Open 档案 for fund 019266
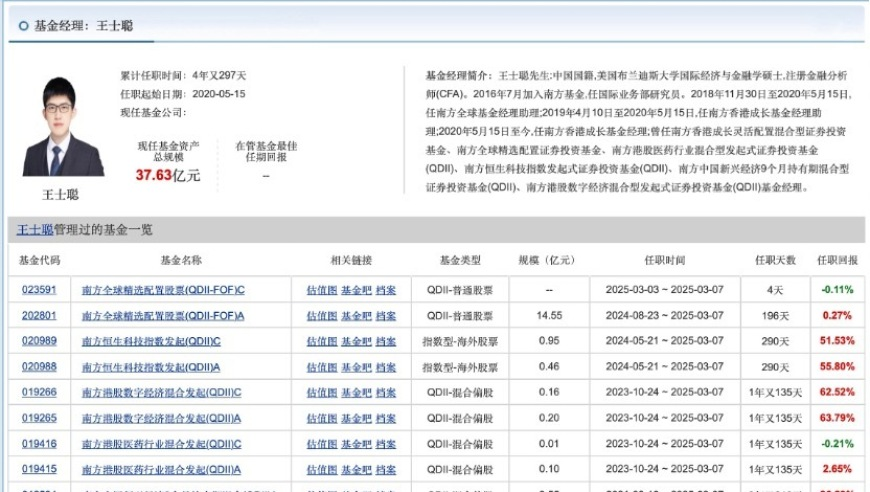Viewport: 870px width, 492px height. (386, 393)
